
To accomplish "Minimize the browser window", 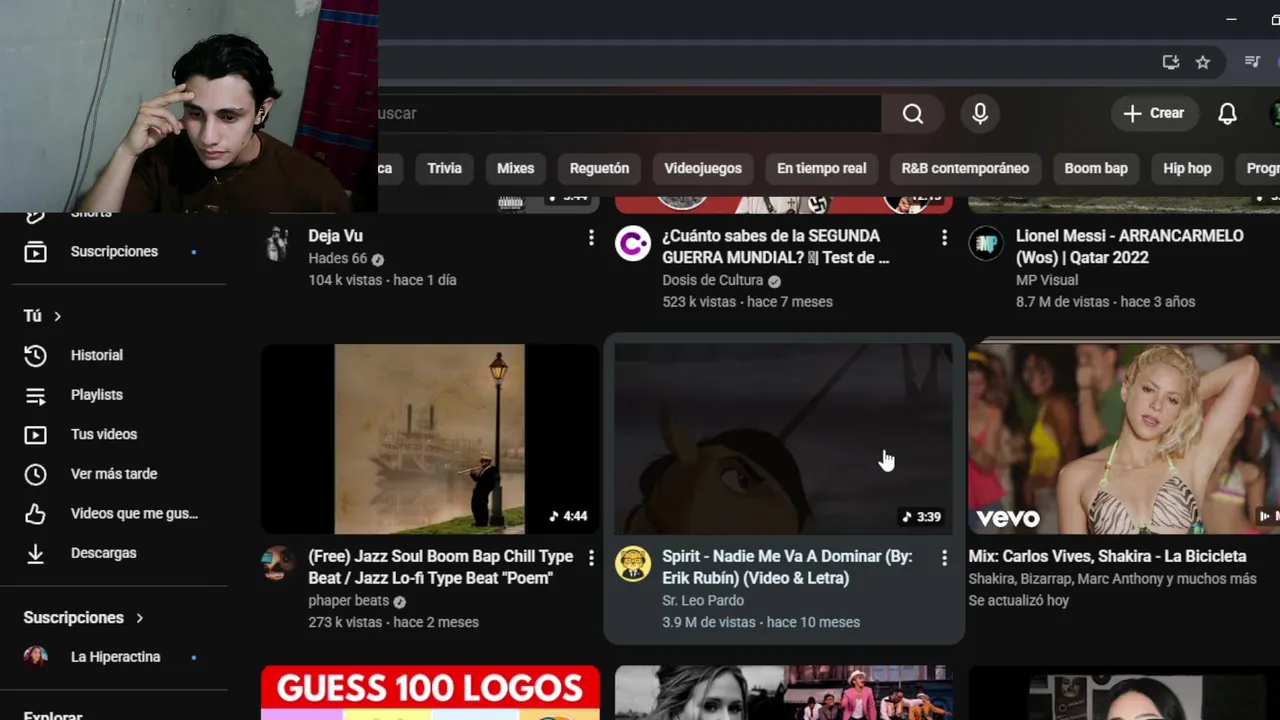I will tap(1231, 19).
